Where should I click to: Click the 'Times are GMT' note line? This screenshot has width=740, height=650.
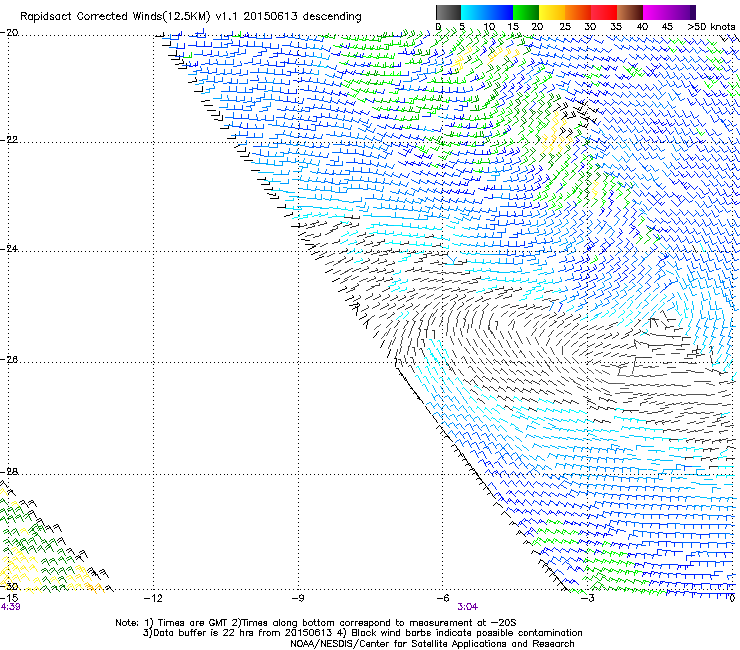coord(316,623)
